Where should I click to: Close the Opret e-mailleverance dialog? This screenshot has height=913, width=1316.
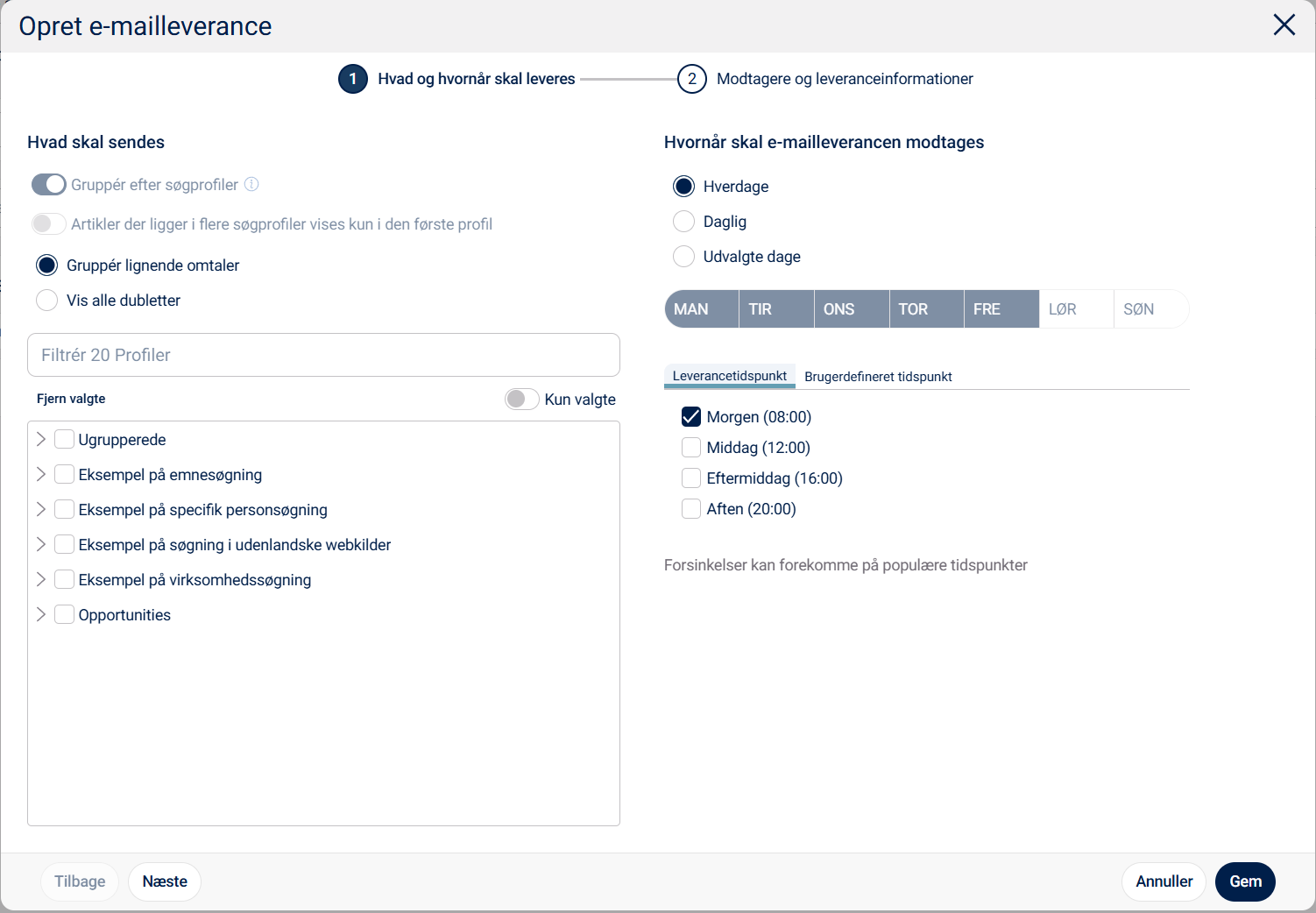click(x=1284, y=25)
